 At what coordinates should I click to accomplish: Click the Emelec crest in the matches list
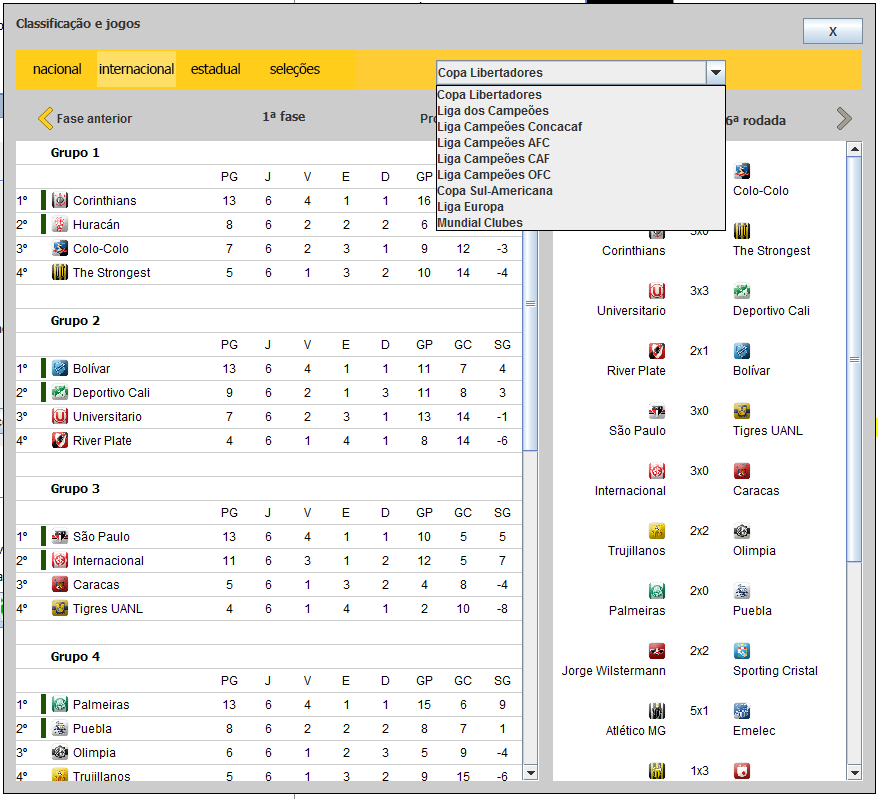pyautogui.click(x=742, y=711)
